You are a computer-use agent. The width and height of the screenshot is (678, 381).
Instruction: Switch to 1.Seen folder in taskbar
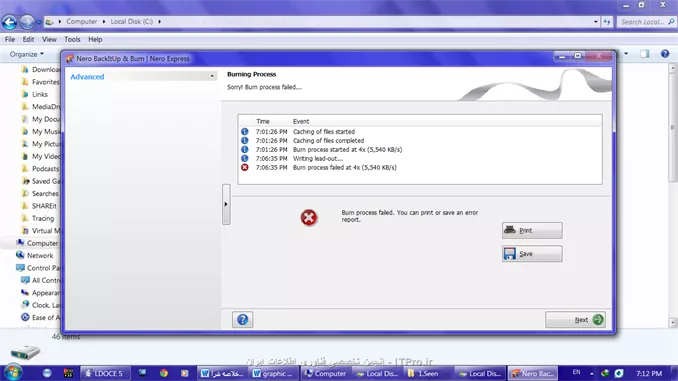(428, 373)
